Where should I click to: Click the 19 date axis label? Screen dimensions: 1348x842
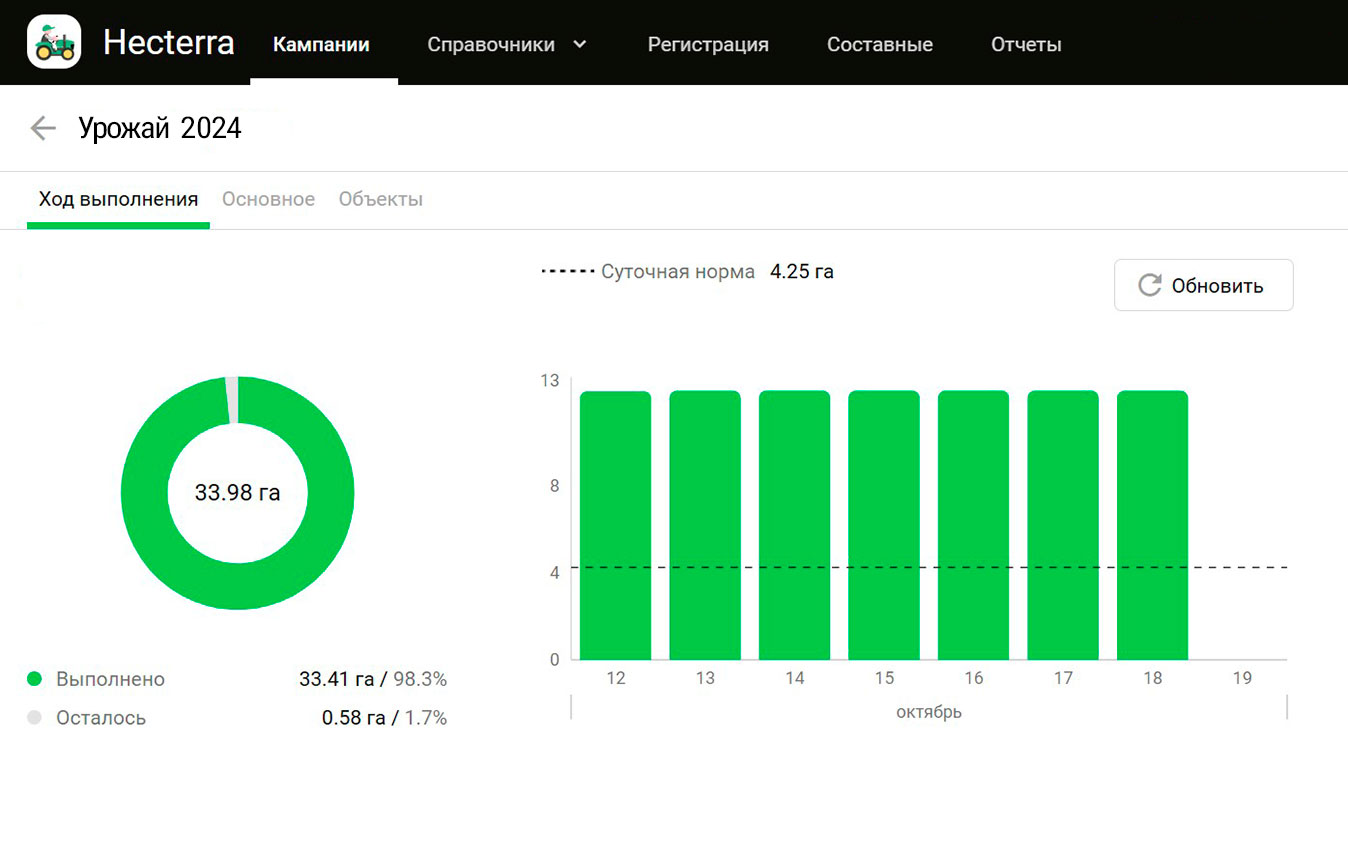tap(1242, 678)
